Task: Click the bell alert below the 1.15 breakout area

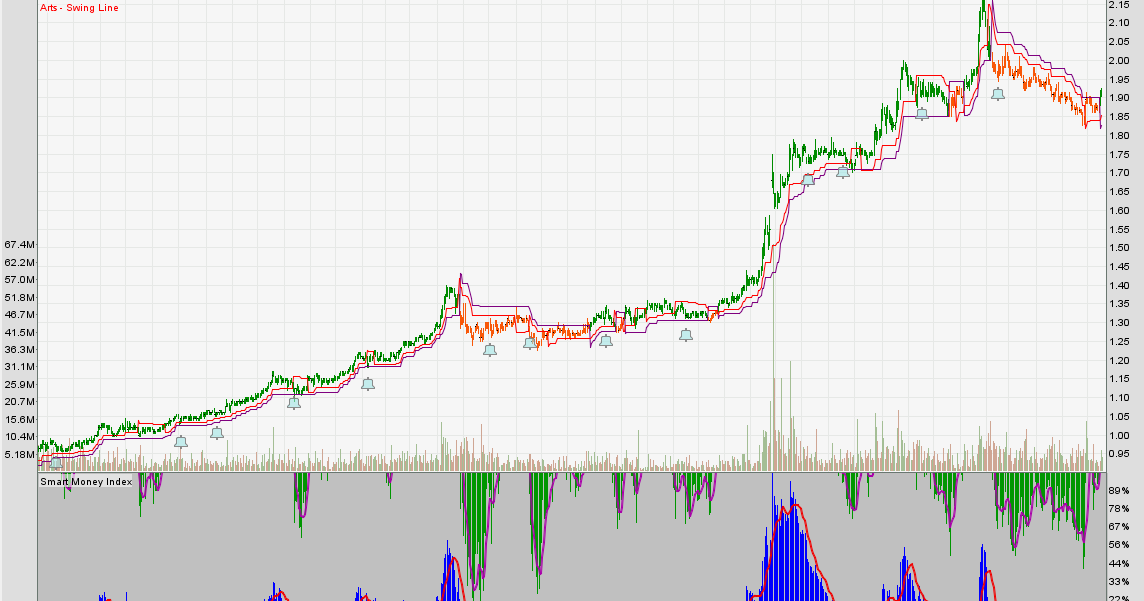Action: tap(368, 383)
